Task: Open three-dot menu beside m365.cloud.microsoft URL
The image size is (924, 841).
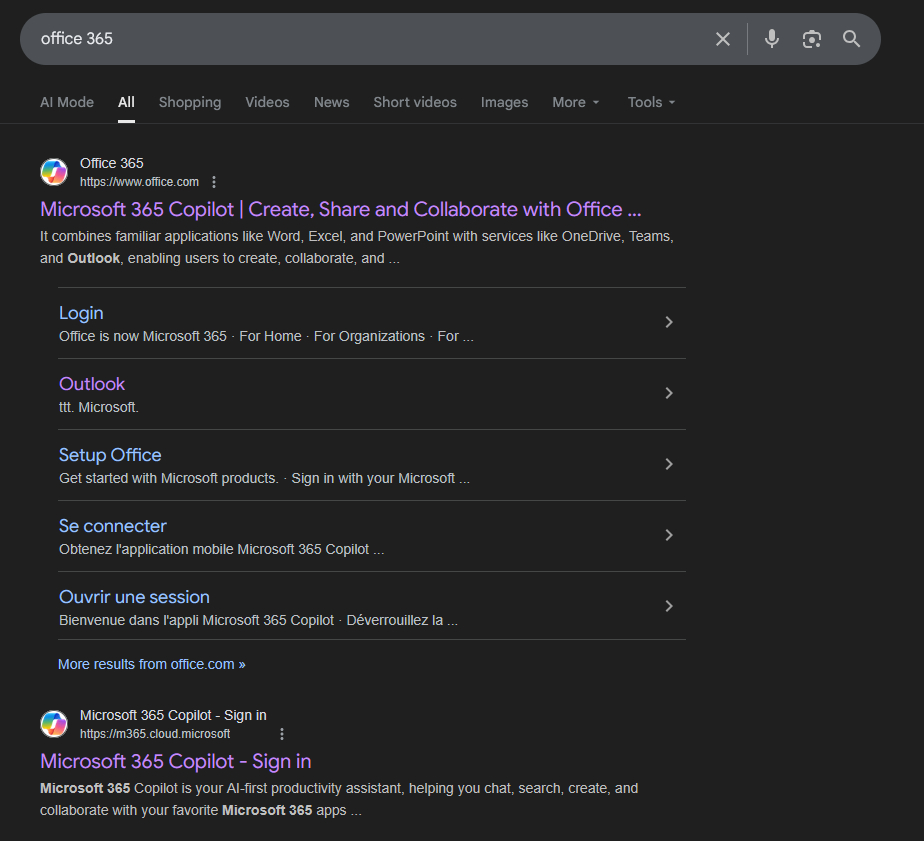Action: coord(282,734)
